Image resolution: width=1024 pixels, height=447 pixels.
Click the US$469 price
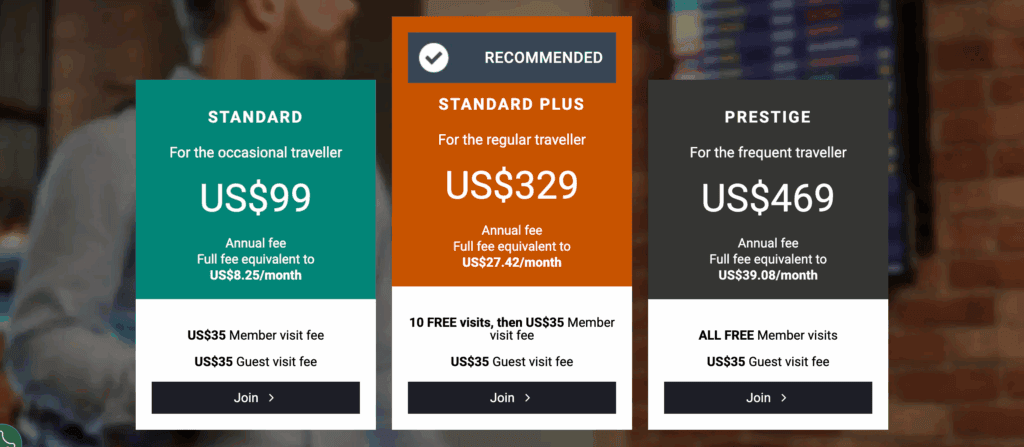(767, 197)
